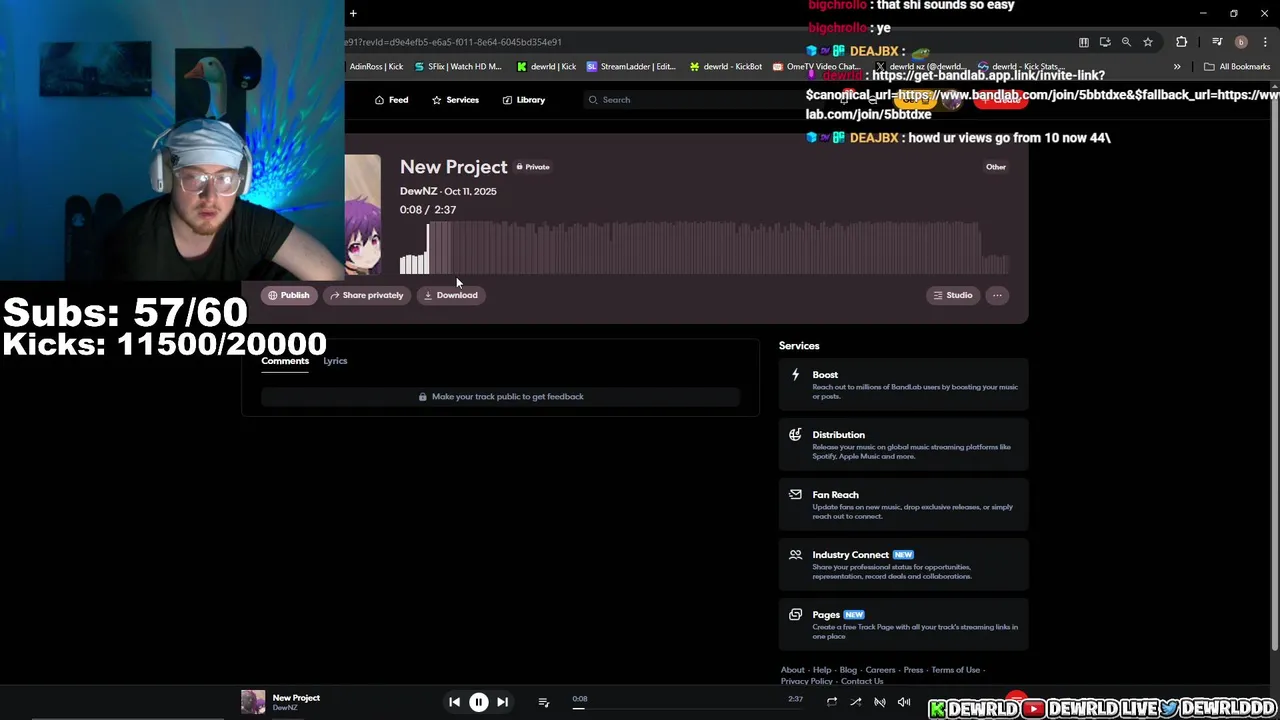
Task: Open the three-dot more options menu
Action: [997, 295]
